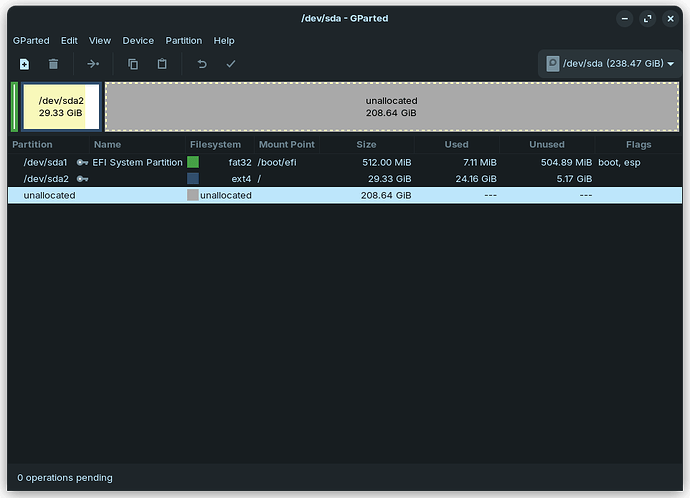The image size is (690, 498).
Task: Click the Copy partition toolbar icon
Action: click(x=133, y=64)
